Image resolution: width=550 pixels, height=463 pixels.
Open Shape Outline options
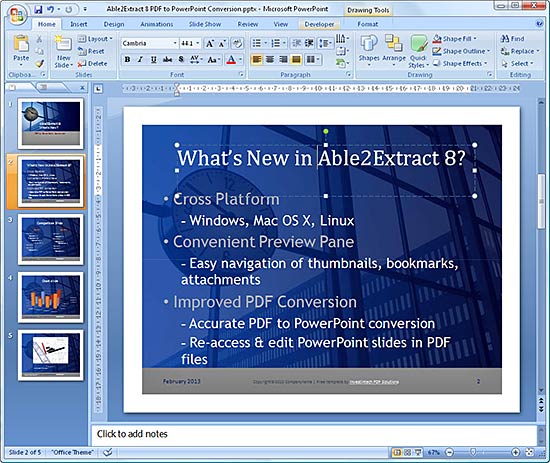461,51
